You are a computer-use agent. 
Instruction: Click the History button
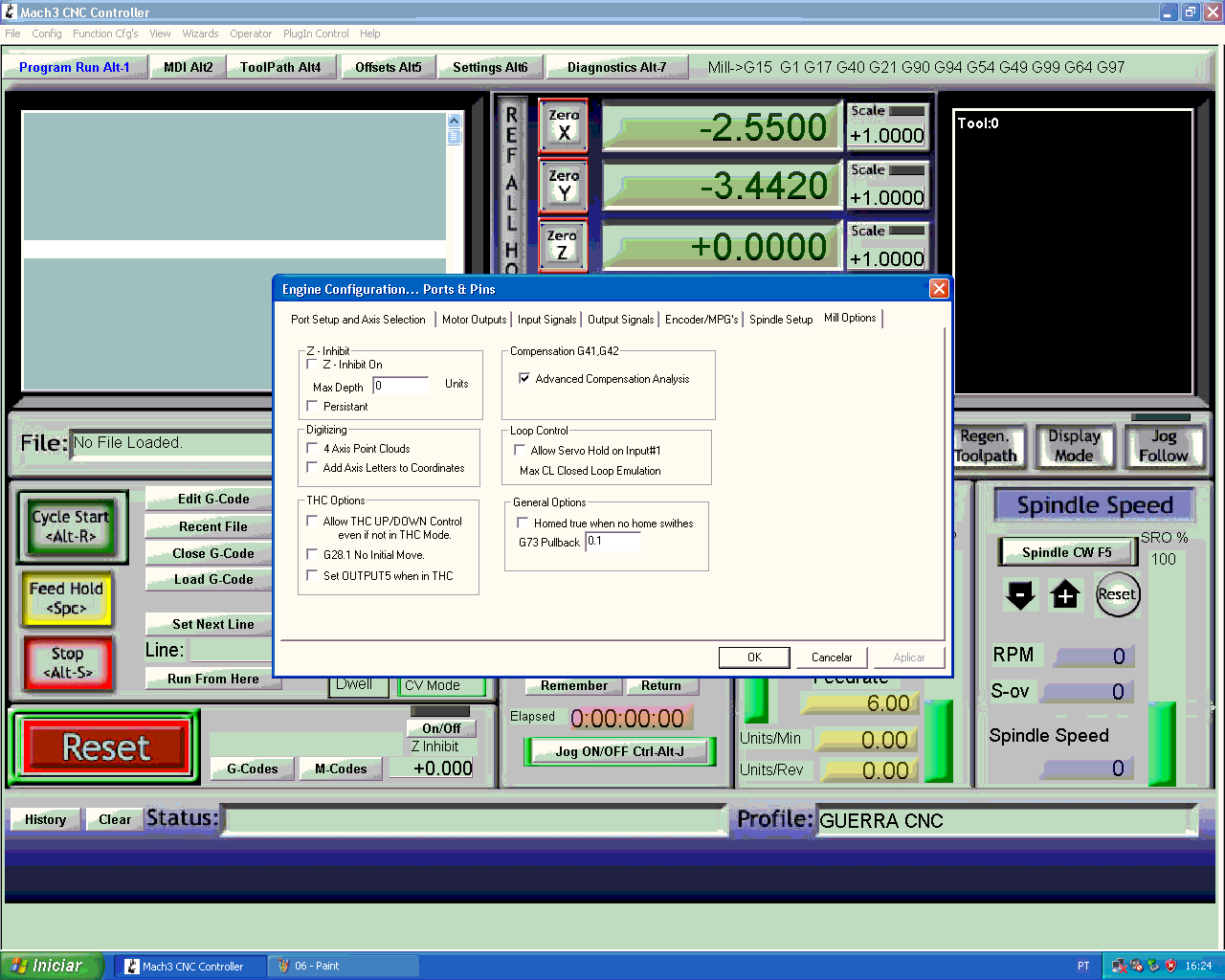point(45,819)
